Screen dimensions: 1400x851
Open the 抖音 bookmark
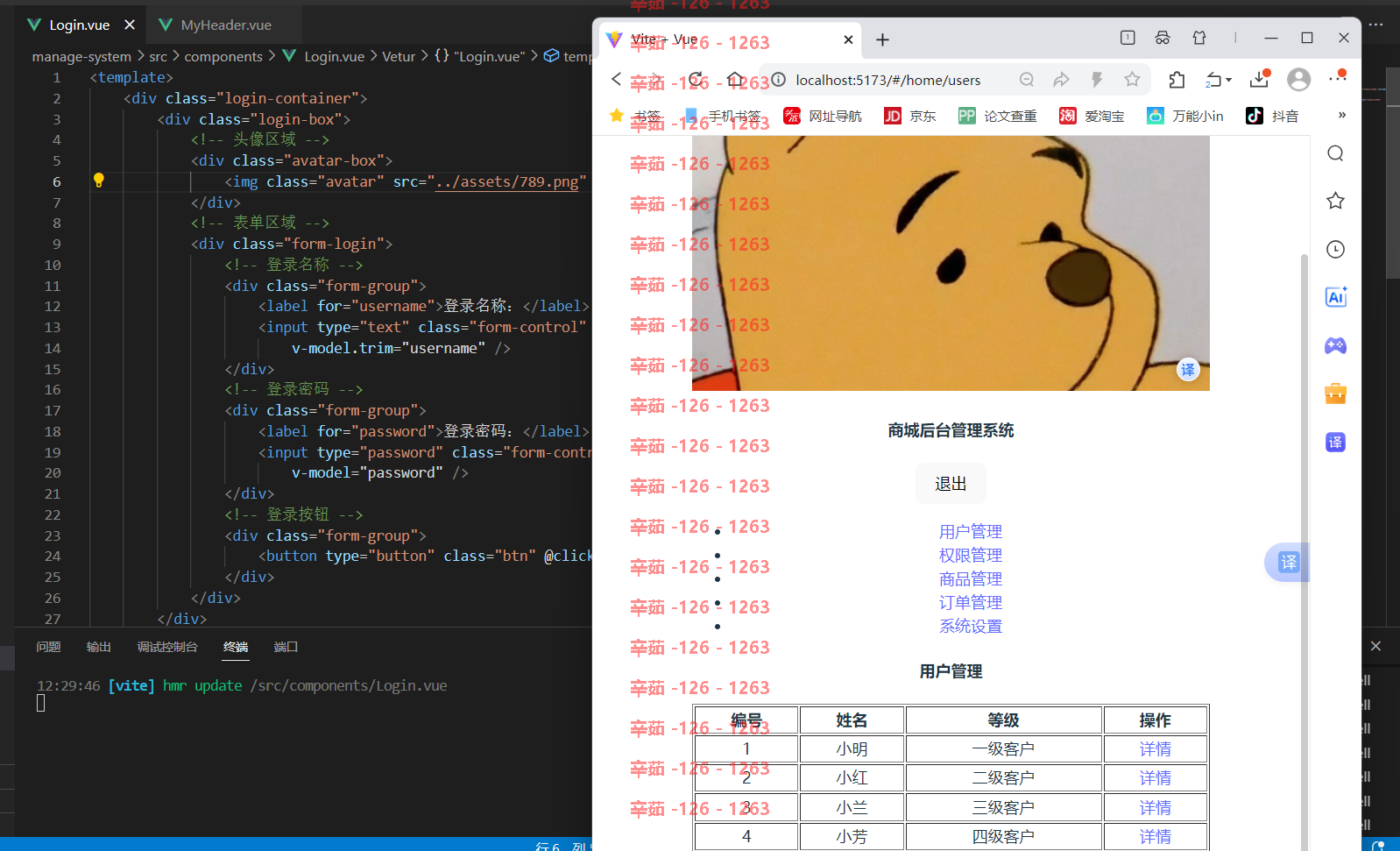click(1273, 116)
